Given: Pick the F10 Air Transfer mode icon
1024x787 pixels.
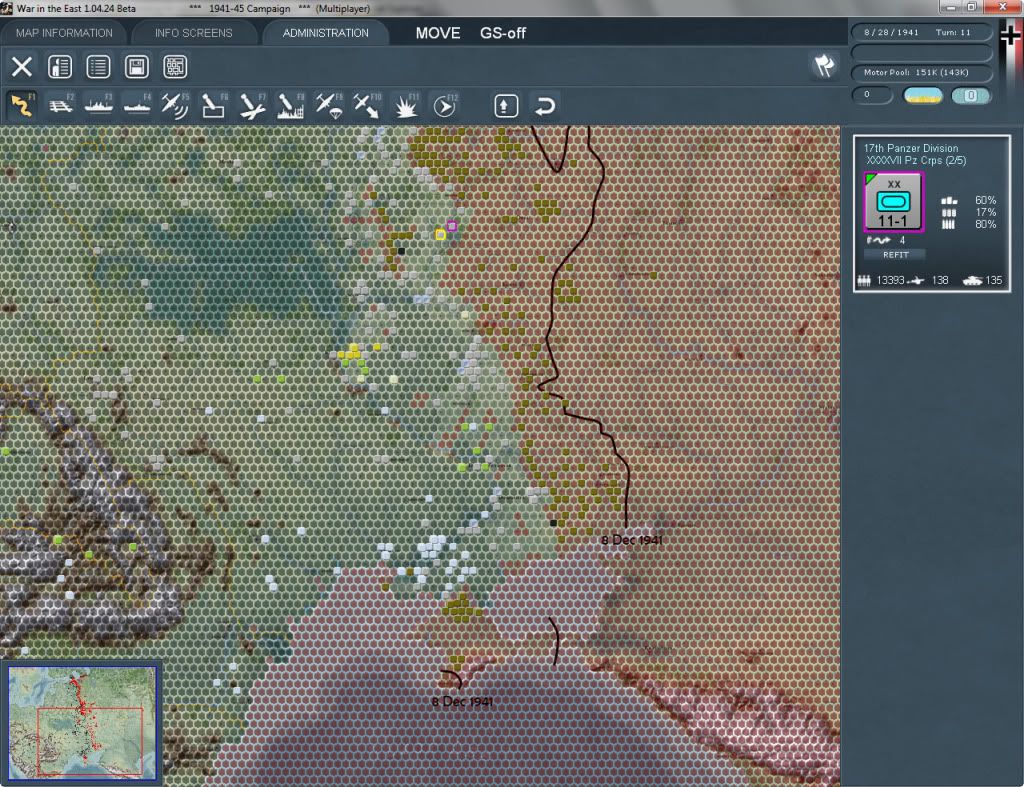Looking at the screenshot, I should click(366, 106).
